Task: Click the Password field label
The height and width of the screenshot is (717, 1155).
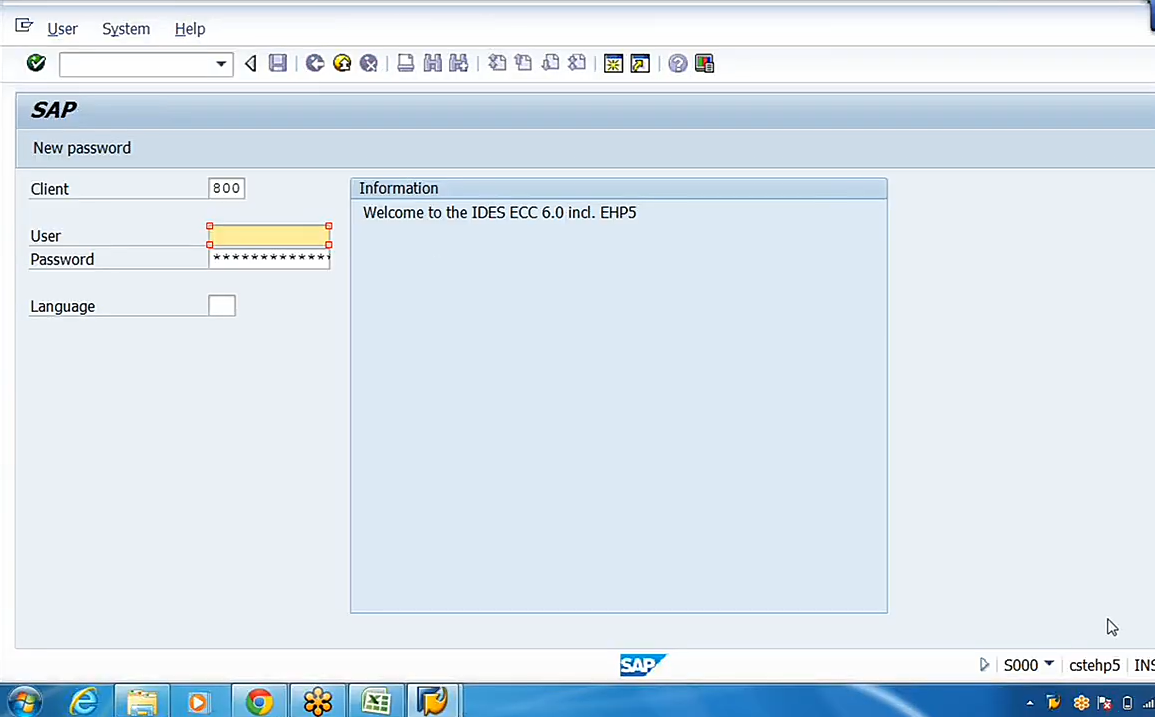Action: pyautogui.click(x=62, y=259)
